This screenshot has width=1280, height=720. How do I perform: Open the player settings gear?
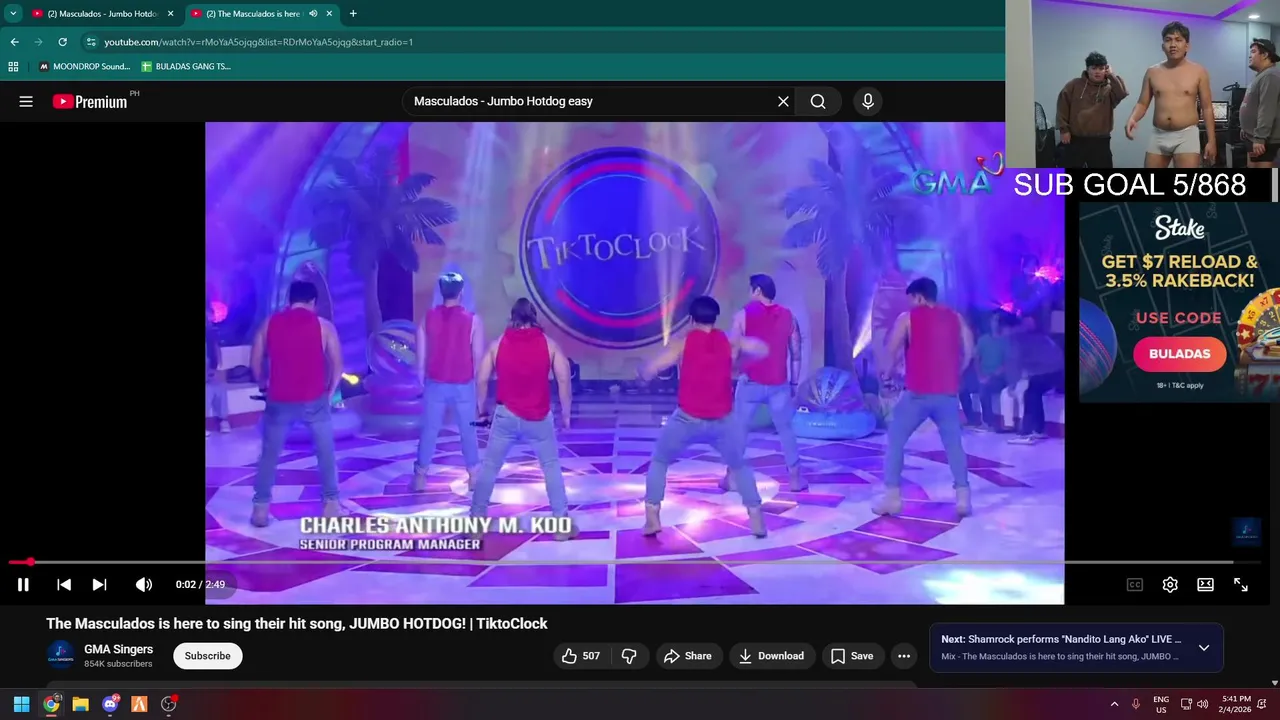[x=1170, y=585]
